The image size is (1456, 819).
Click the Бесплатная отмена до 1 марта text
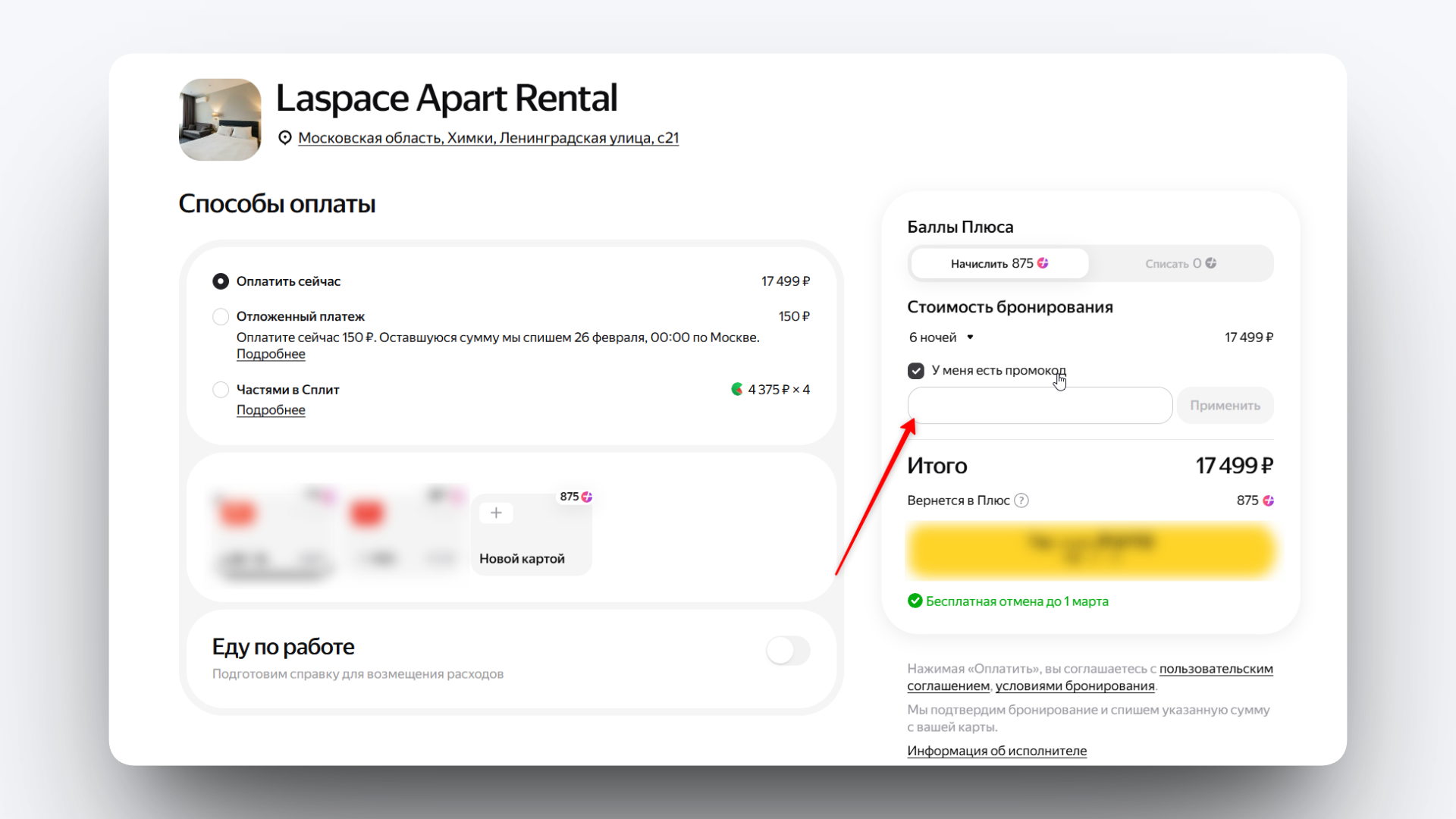tap(1017, 601)
